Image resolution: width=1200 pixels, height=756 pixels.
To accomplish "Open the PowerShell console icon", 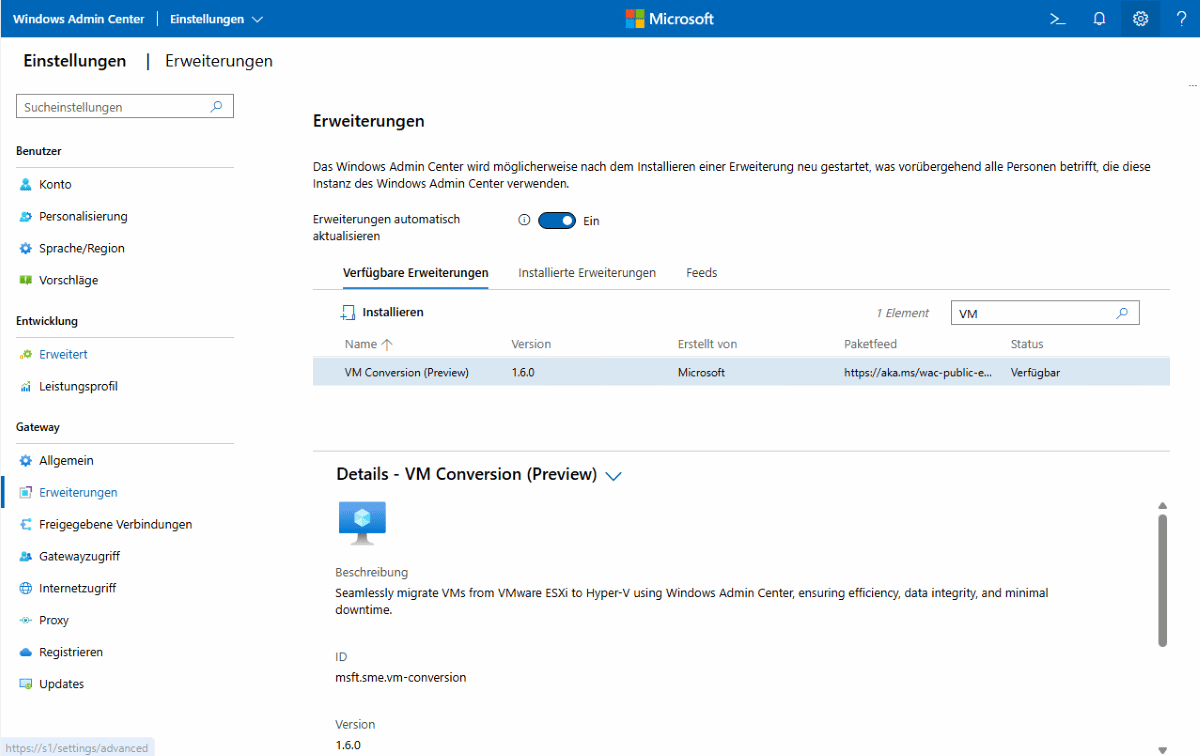I will pyautogui.click(x=1057, y=19).
